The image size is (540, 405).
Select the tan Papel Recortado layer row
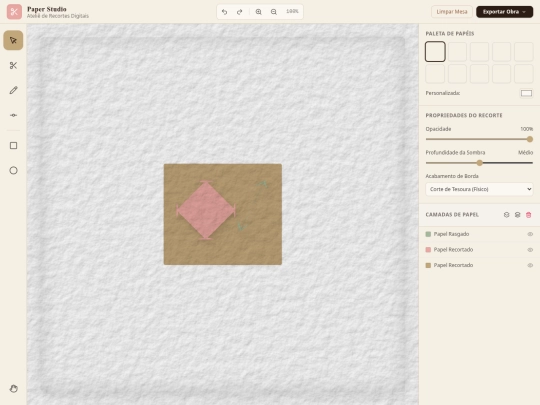pos(479,265)
